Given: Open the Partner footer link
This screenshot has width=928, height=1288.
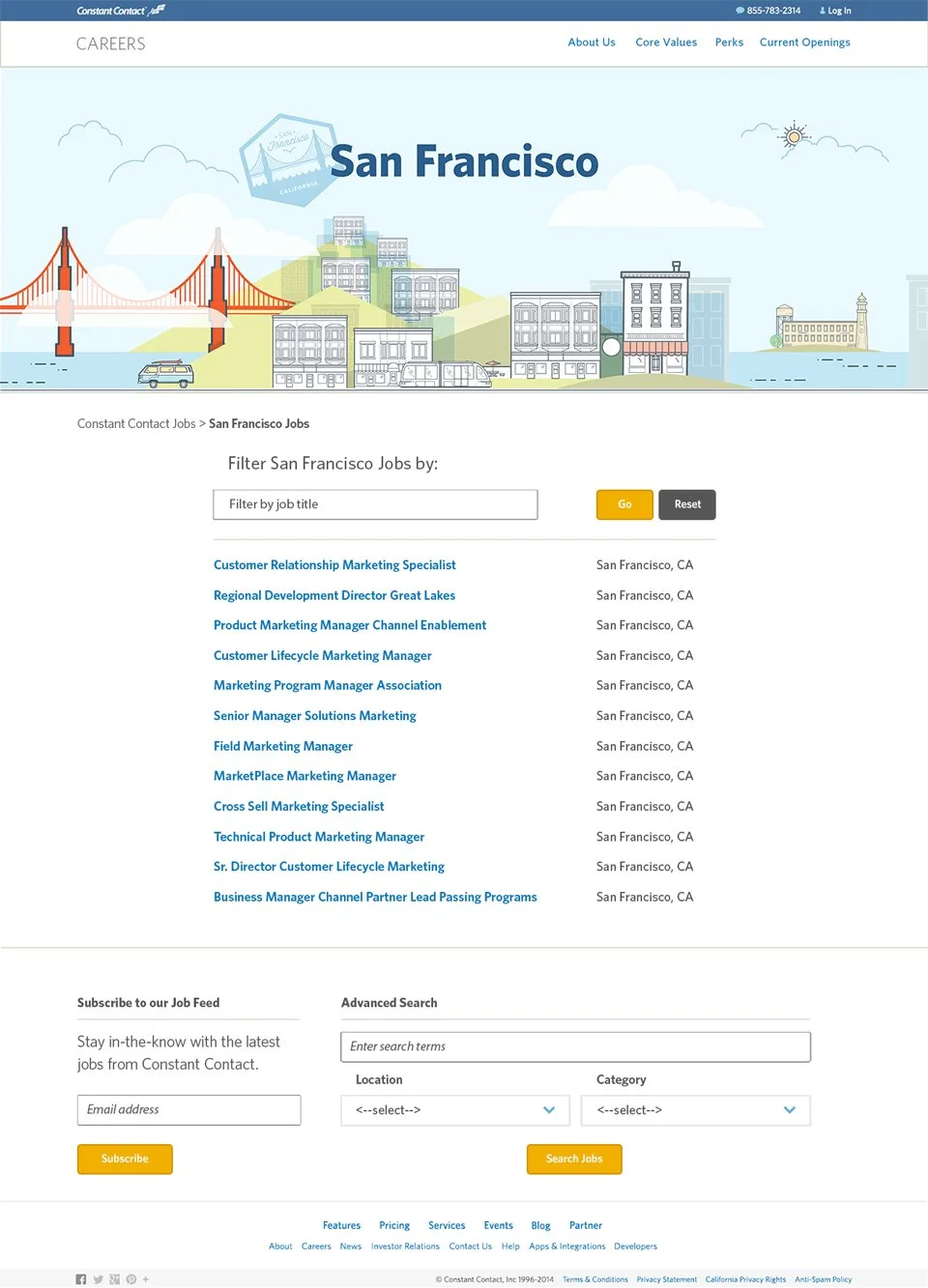Looking at the screenshot, I should [x=586, y=1225].
